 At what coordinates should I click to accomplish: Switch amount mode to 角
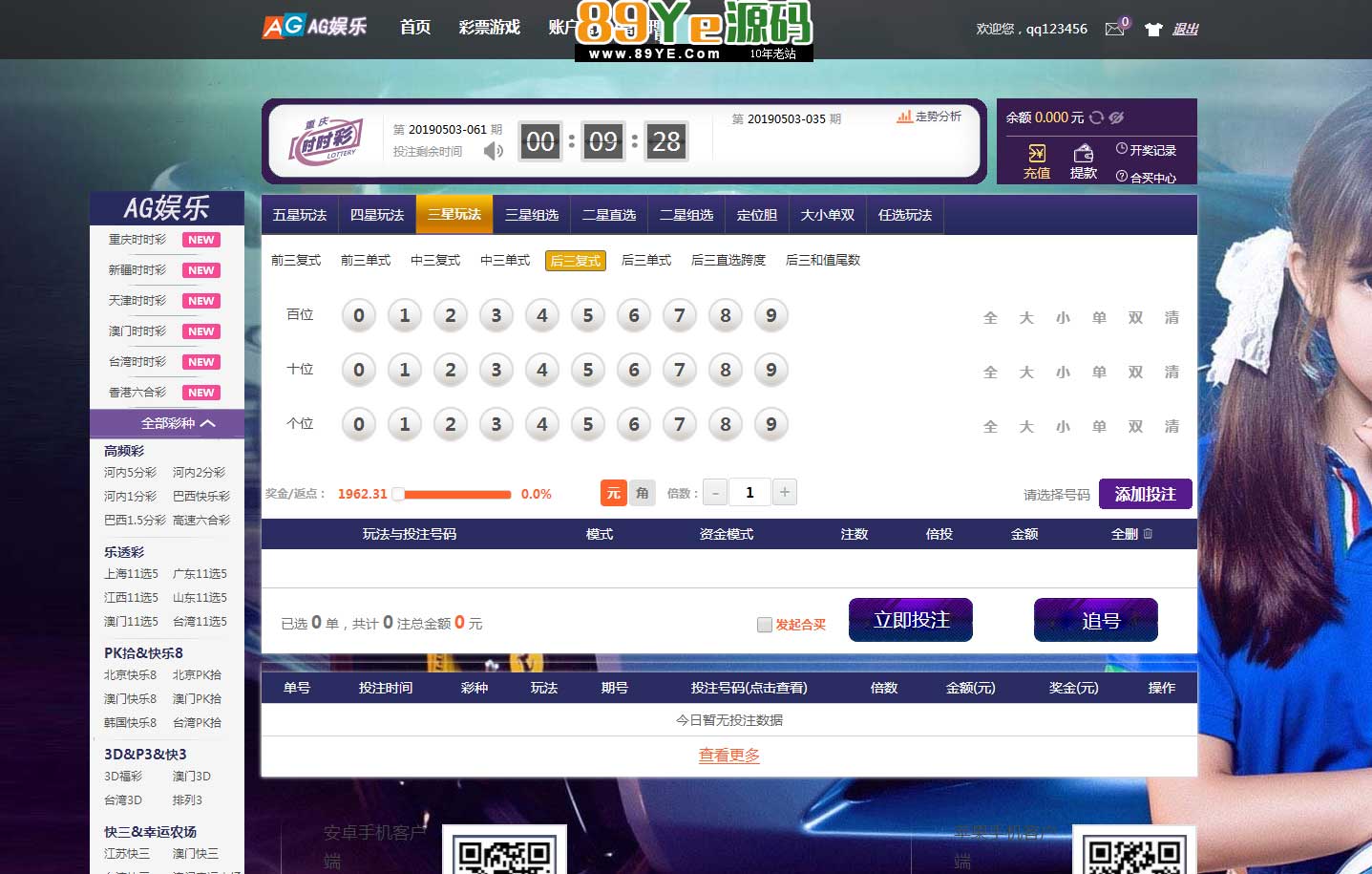[642, 493]
